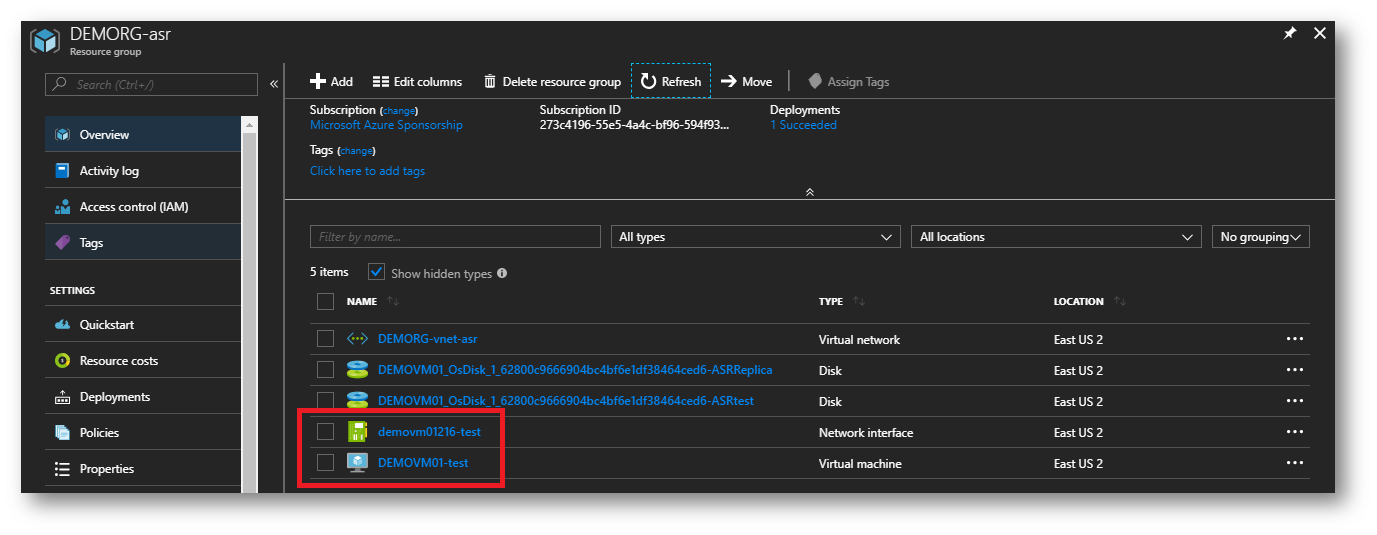Sort by the LOCATION column arrows
The width and height of the screenshot is (1377, 535).
(1120, 302)
